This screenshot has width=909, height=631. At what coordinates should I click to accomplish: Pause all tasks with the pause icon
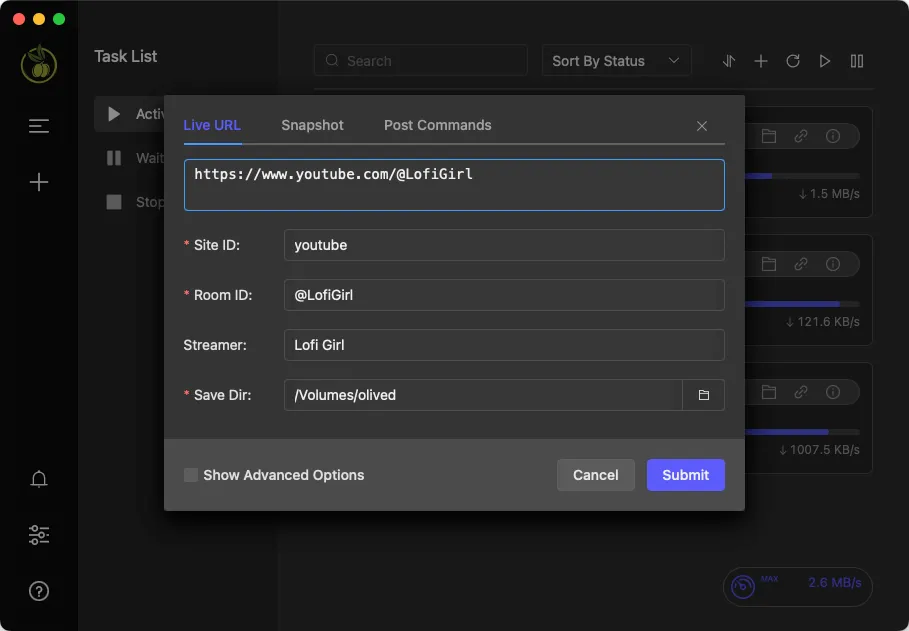click(857, 61)
